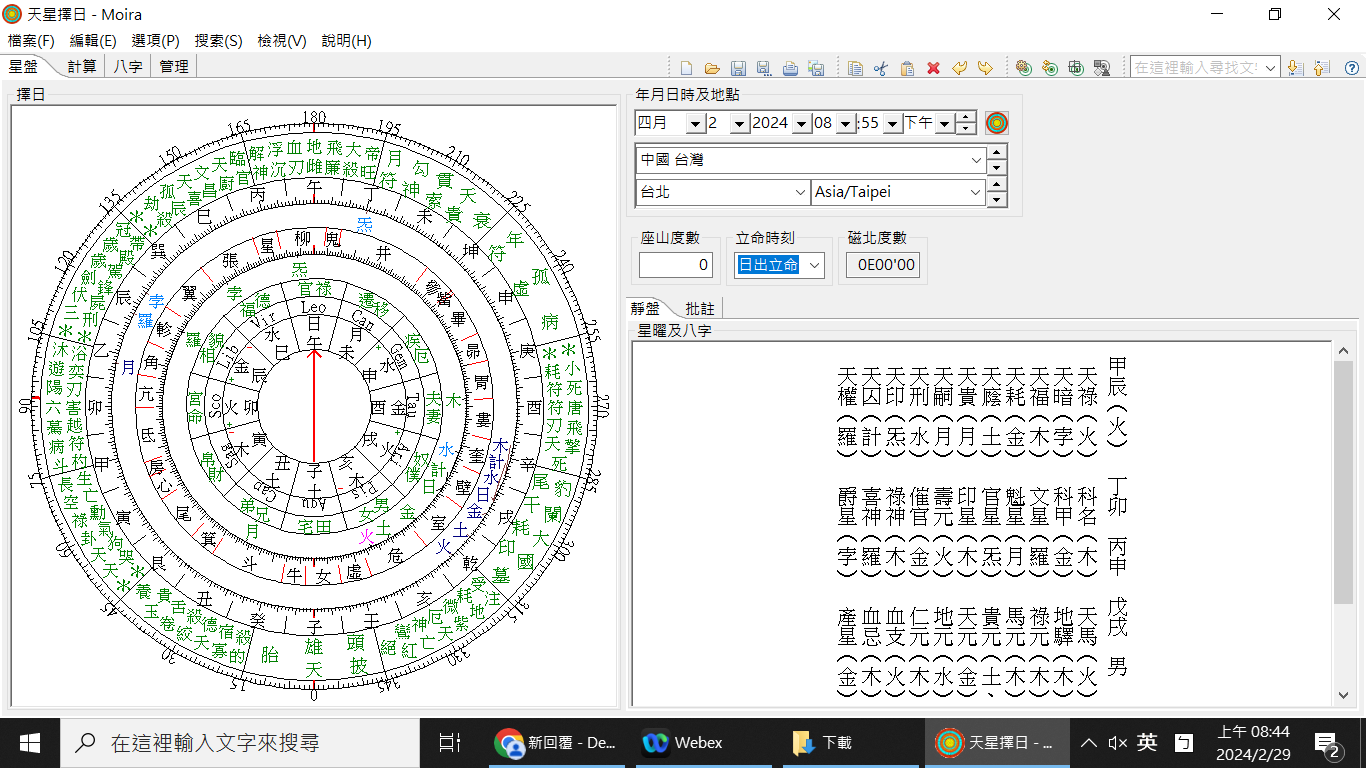1366x768 pixels.
Task: Open the Asia/Taipei timezone dropdown
Action: [x=976, y=192]
